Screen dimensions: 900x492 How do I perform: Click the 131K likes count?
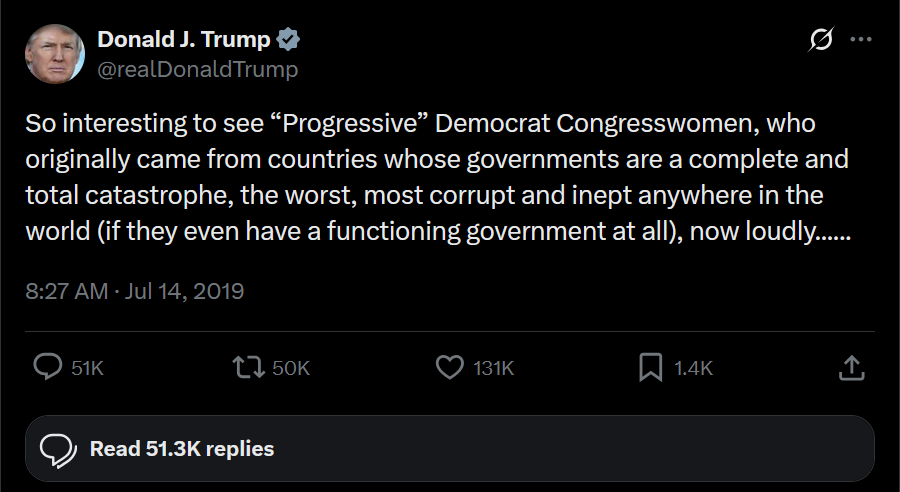493,368
